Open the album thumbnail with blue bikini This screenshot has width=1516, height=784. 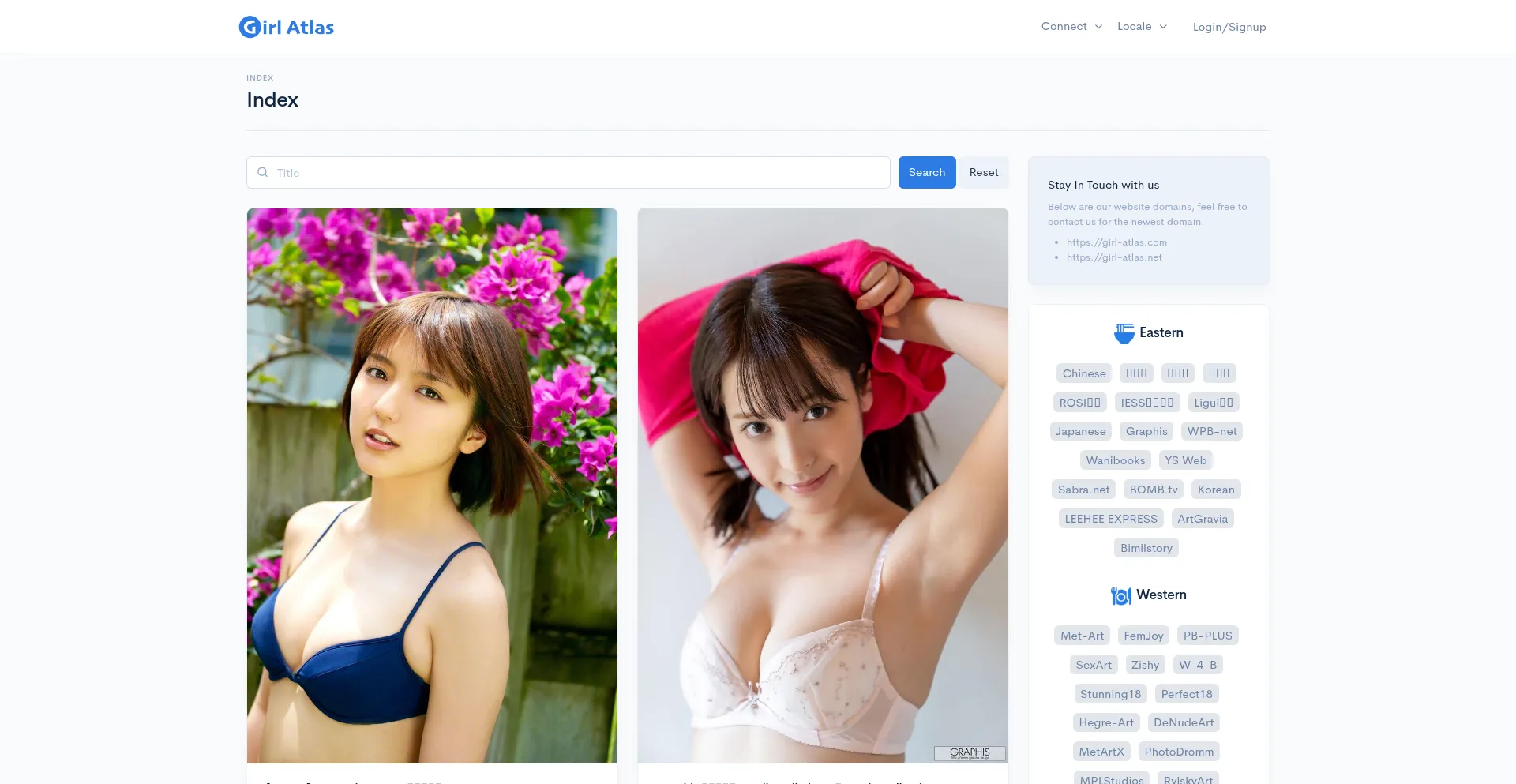(432, 486)
